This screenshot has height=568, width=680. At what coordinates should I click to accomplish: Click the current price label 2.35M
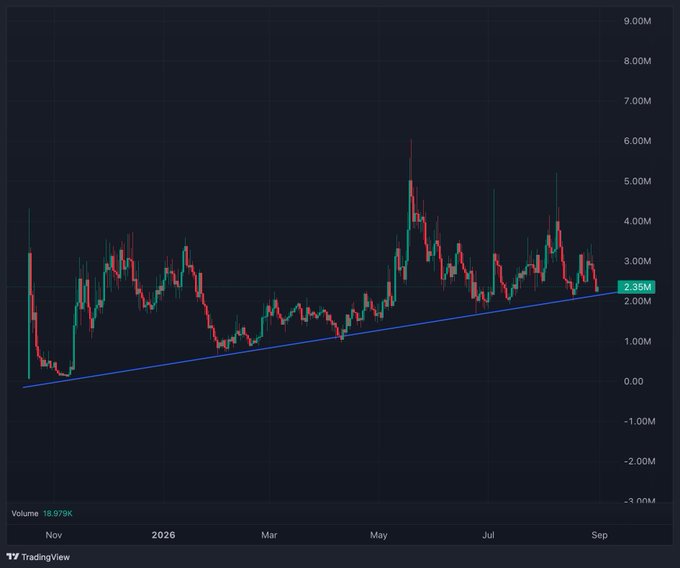(x=637, y=287)
